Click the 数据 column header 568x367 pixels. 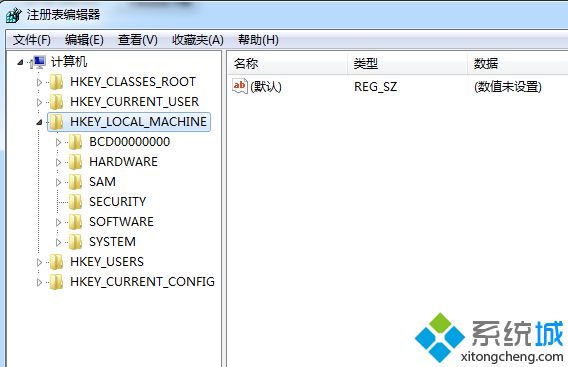(x=518, y=64)
